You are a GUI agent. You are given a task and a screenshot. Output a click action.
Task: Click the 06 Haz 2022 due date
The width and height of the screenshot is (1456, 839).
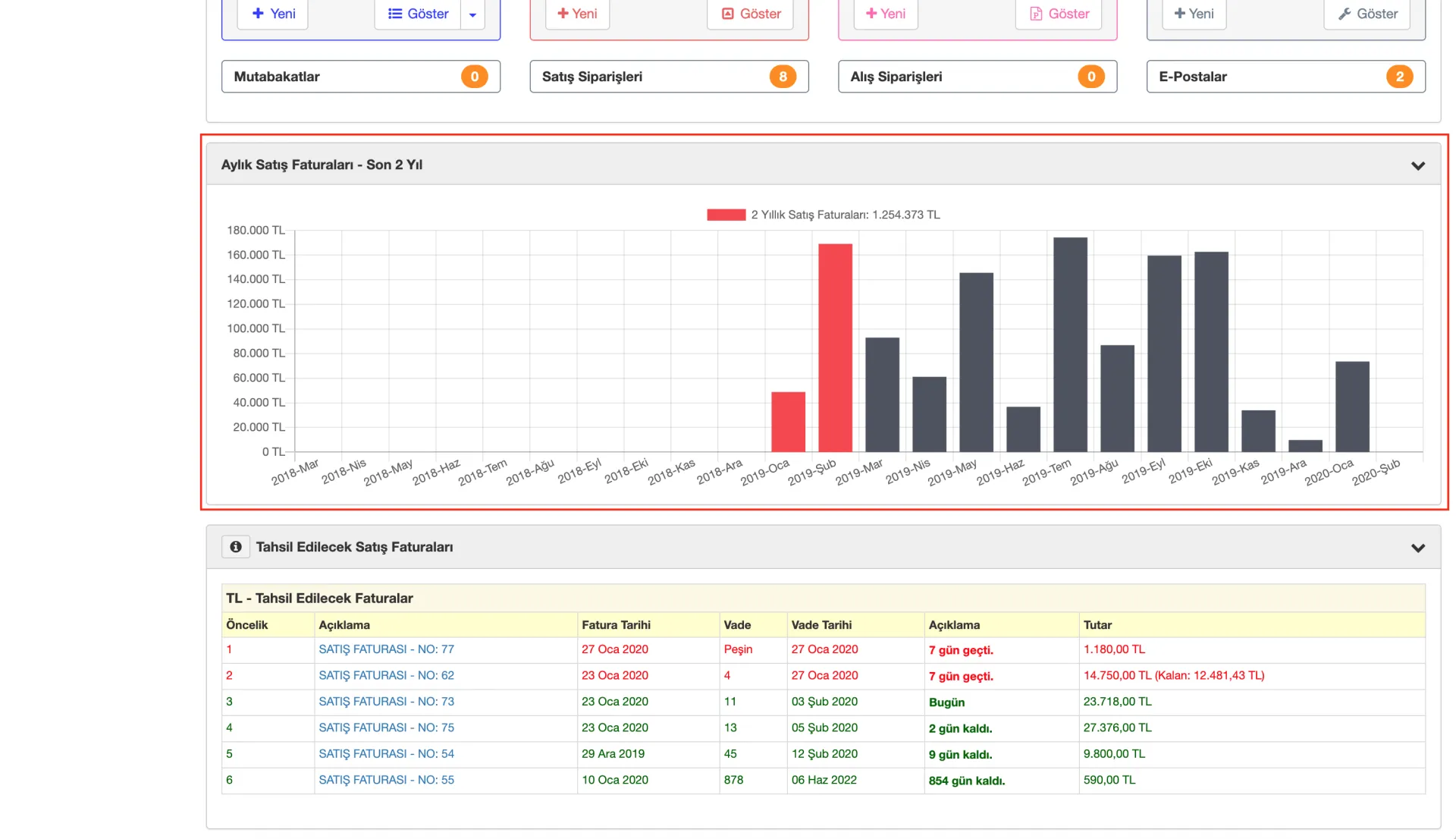824,780
